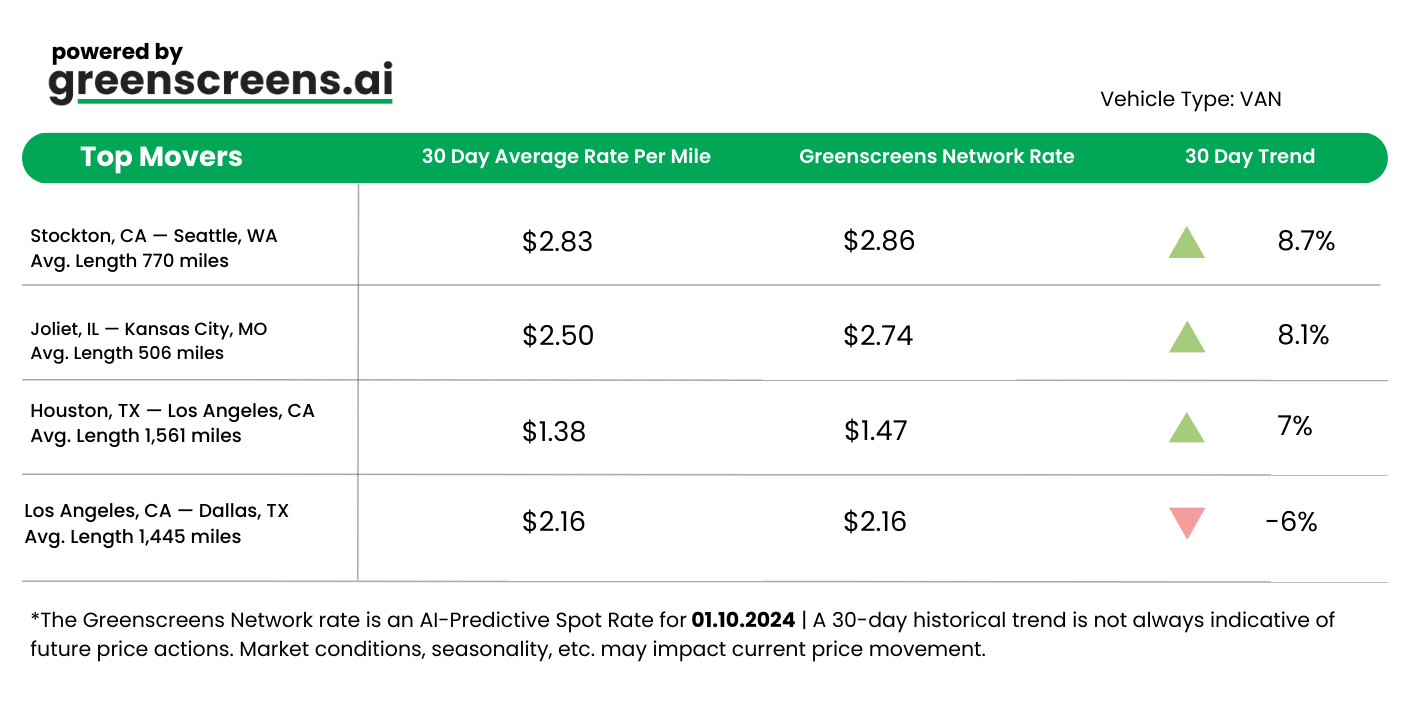Click the 8.7% trend percentage
The image size is (1413, 708).
[x=1306, y=241]
